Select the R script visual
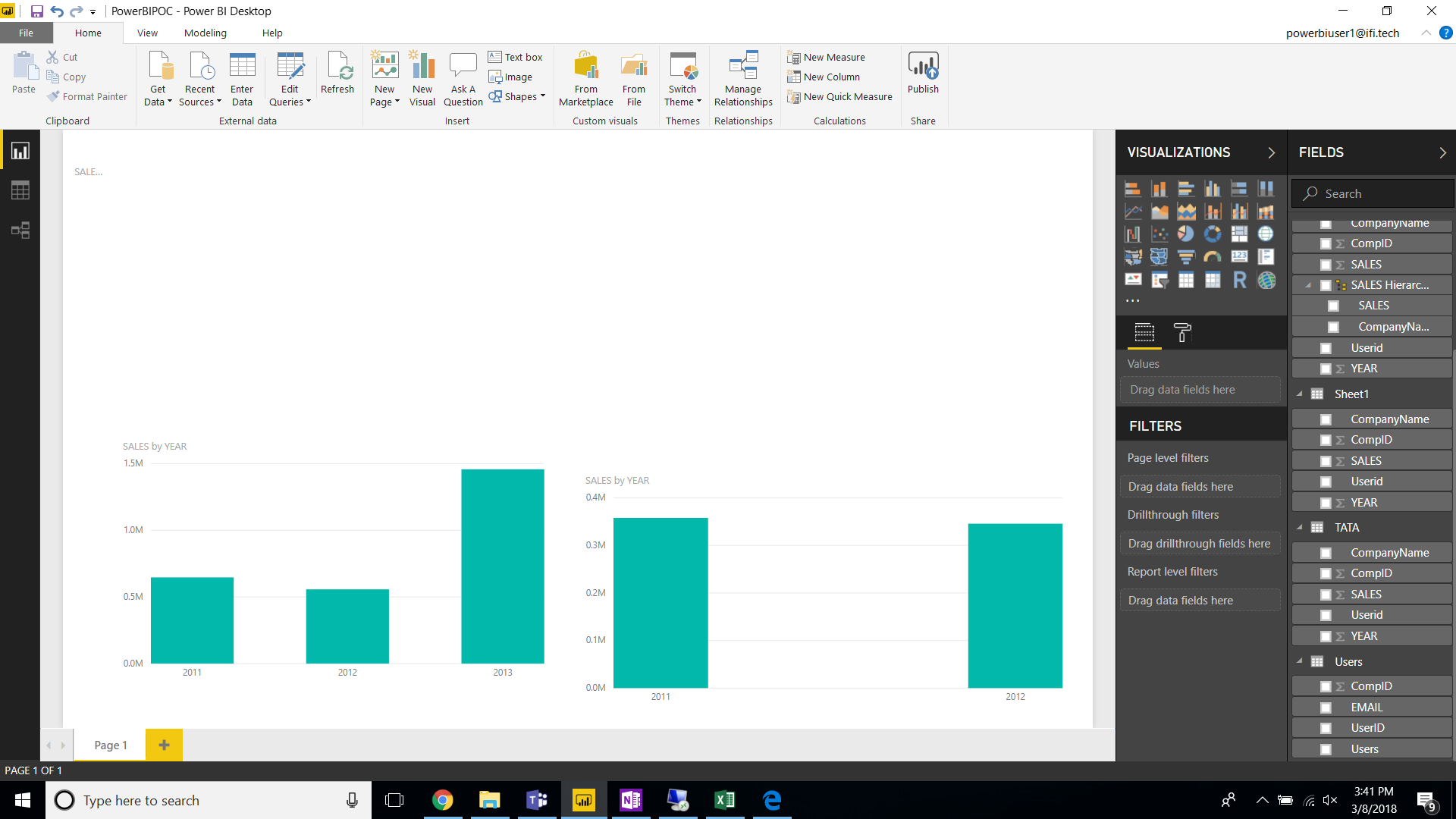The image size is (1456, 819). 1239,280
